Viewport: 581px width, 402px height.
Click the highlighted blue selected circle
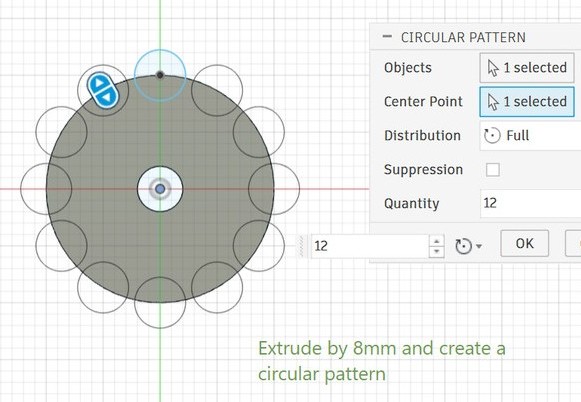pyautogui.click(x=160, y=76)
